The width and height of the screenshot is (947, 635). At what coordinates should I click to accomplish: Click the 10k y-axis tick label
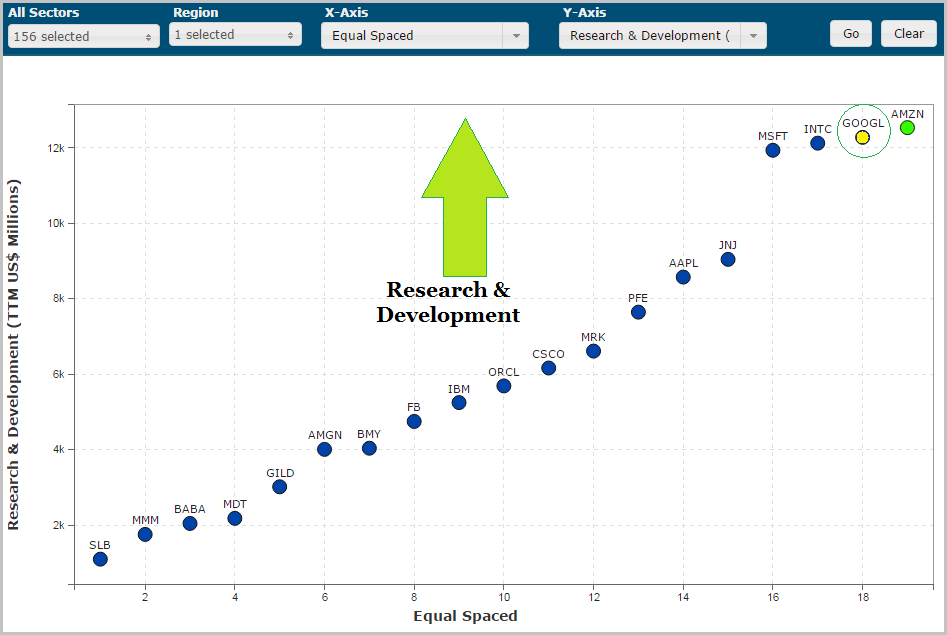[56, 224]
